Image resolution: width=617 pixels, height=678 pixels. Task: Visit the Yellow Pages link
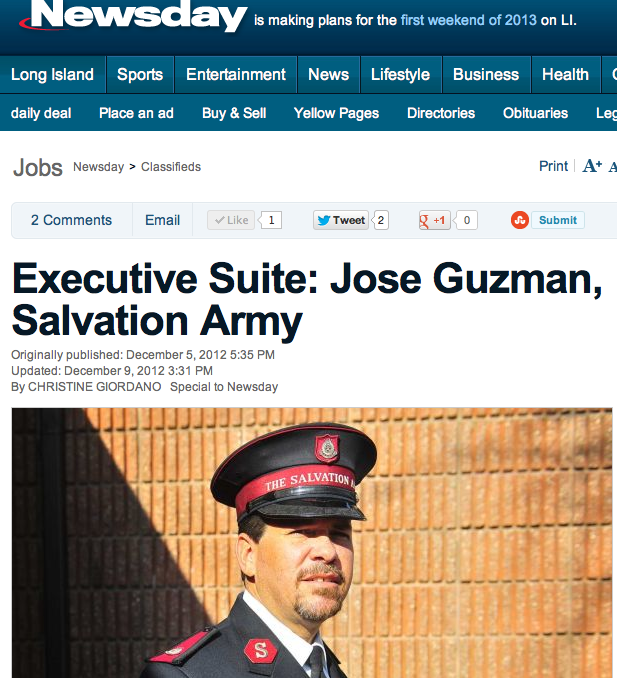point(336,113)
